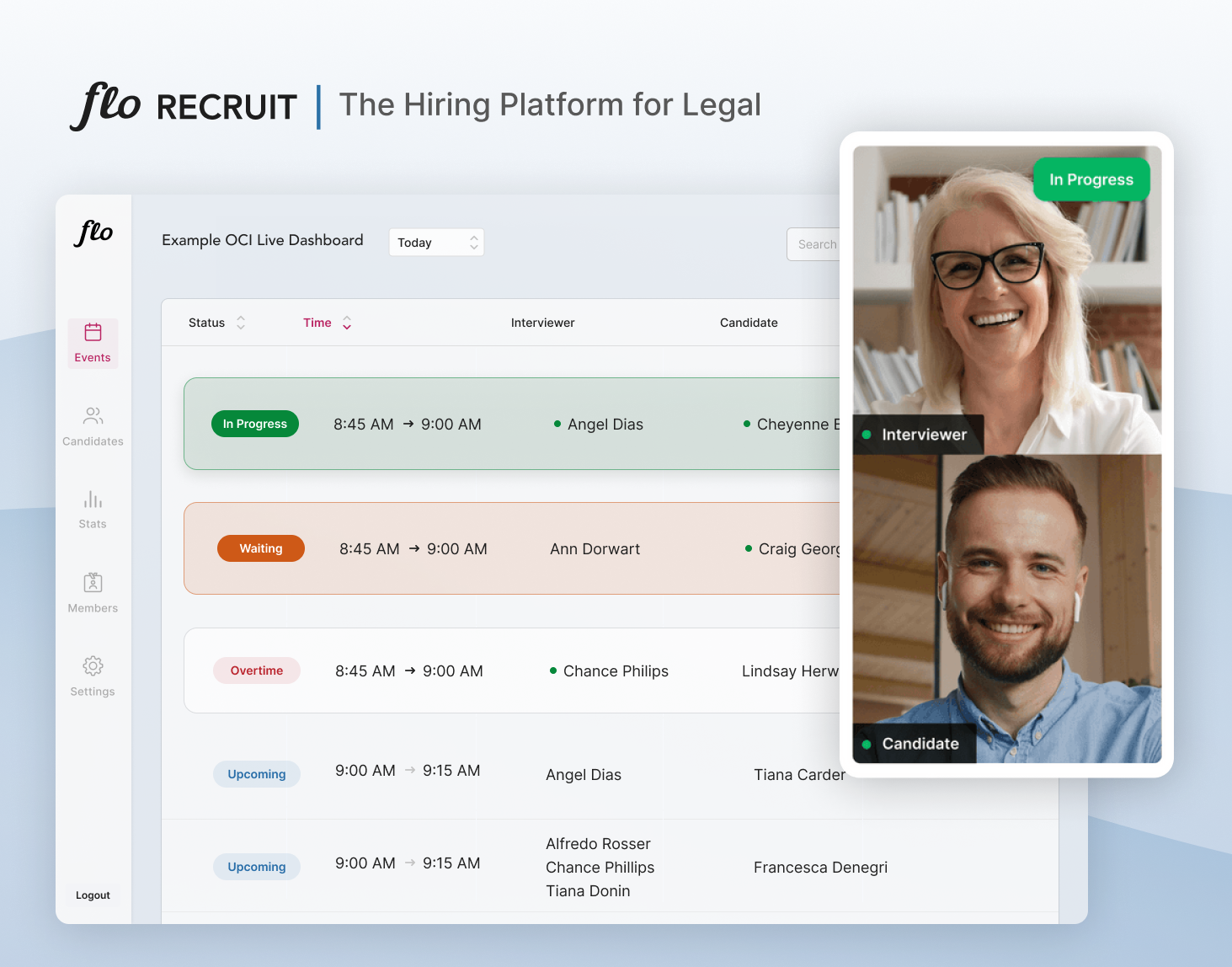The image size is (1232, 967).
Task: Select the Events calendar icon in sidebar
Action: coord(92,334)
